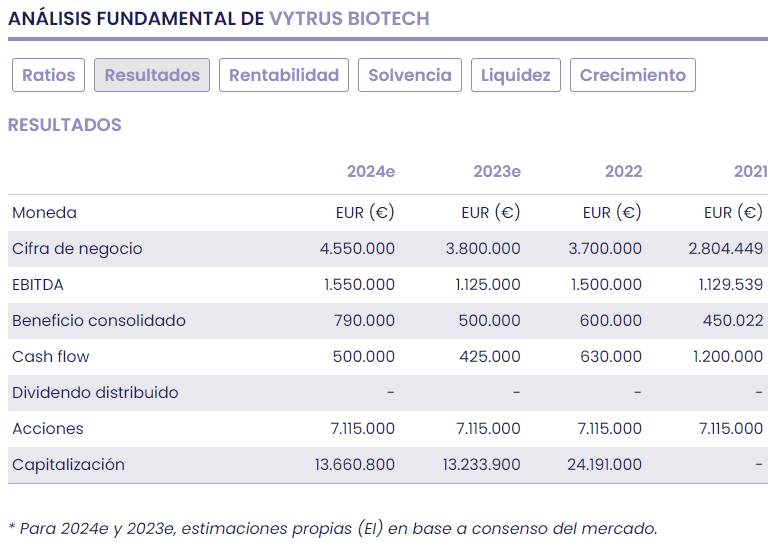This screenshot has width=781, height=546.
Task: Select the 2024e column header
Action: coord(371,172)
